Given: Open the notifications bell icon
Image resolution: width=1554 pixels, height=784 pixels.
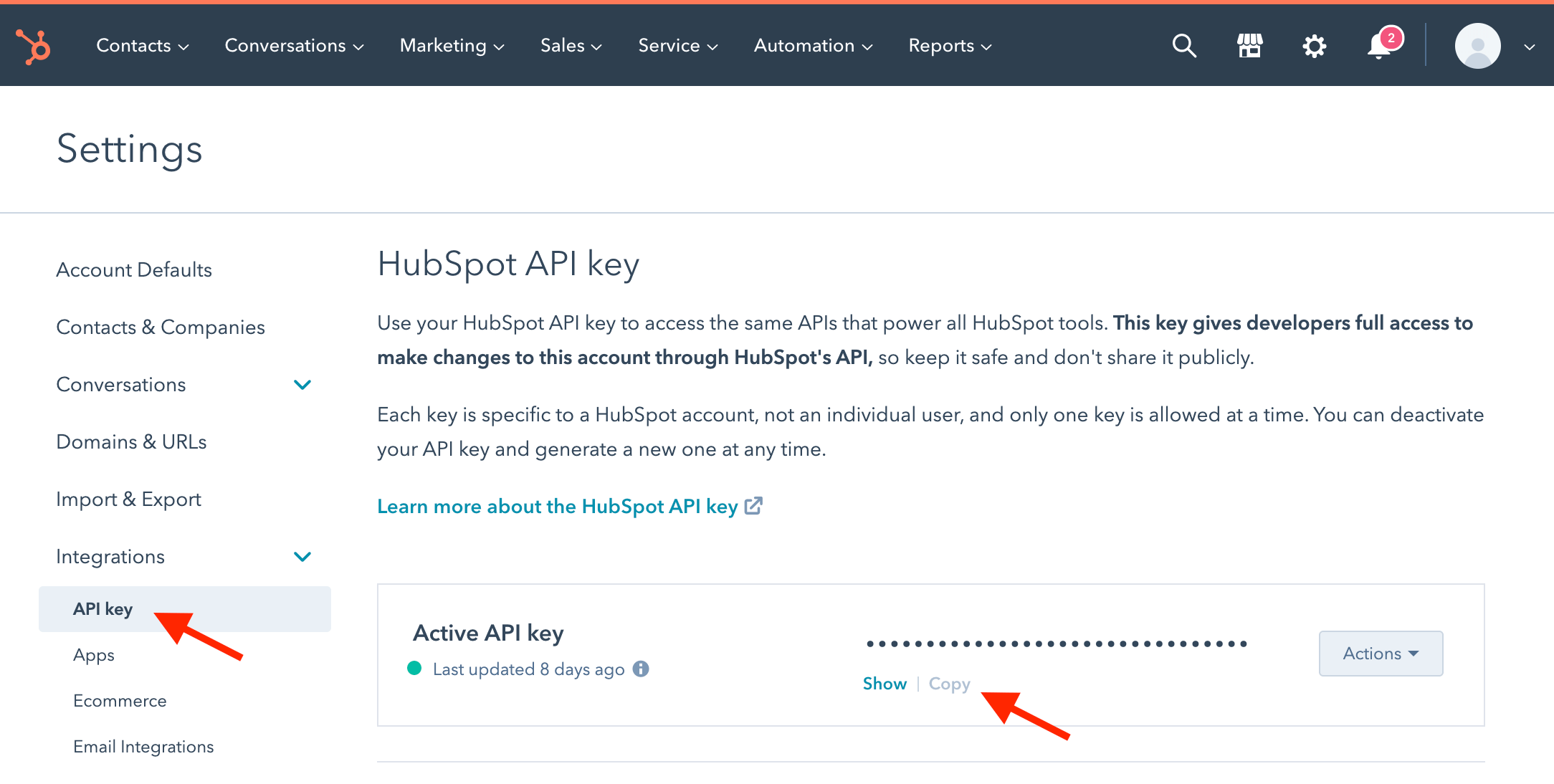Looking at the screenshot, I should (x=1380, y=46).
